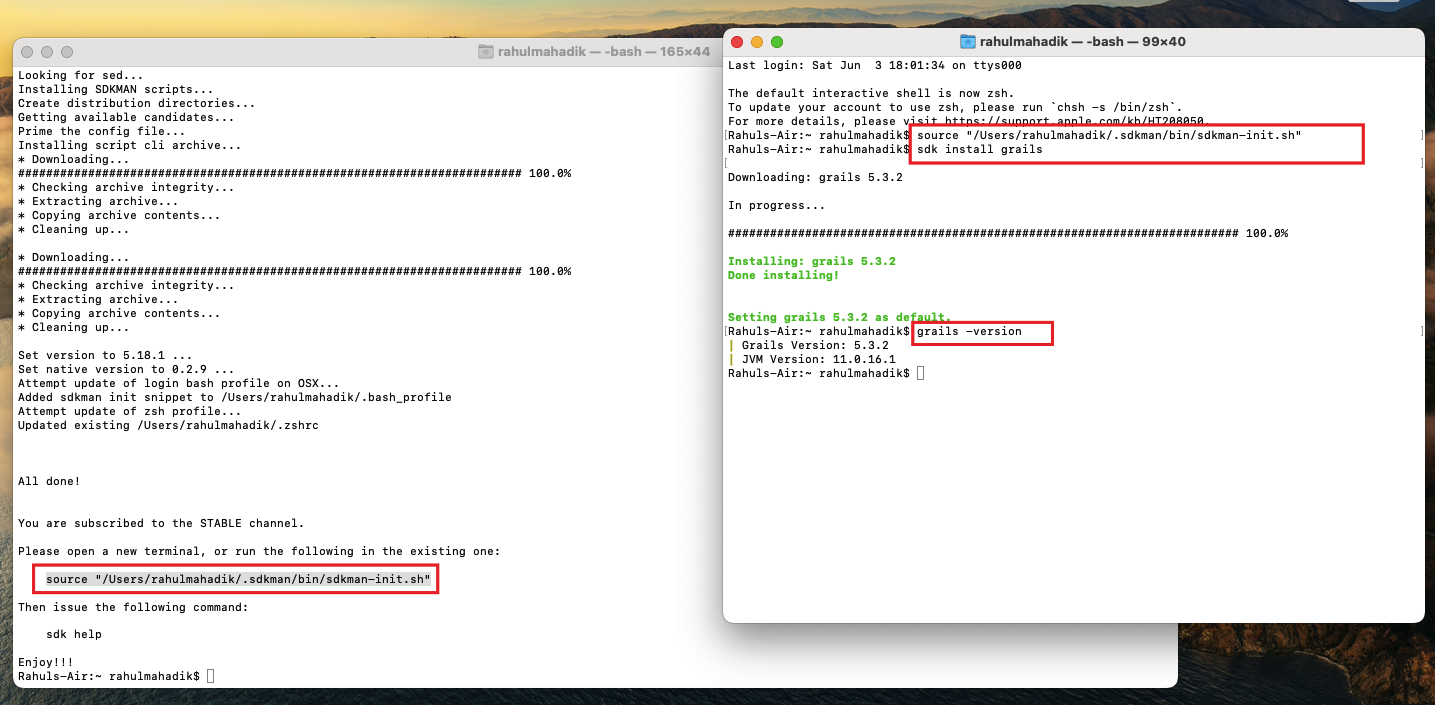This screenshot has height=705, width=1435.
Task: Click the home folder icon in background Terminal title bar
Action: pyautogui.click(x=487, y=51)
